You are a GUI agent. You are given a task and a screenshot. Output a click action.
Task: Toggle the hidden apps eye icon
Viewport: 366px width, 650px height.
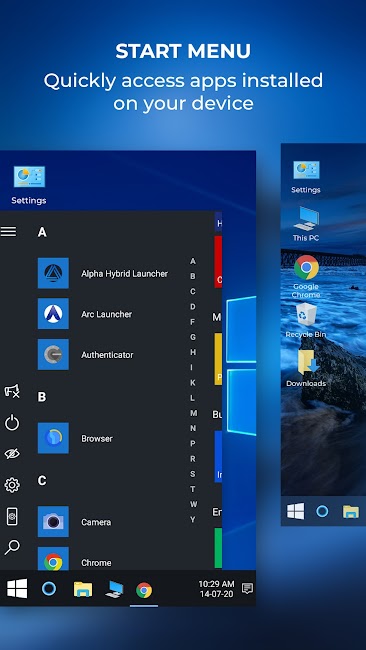12,454
